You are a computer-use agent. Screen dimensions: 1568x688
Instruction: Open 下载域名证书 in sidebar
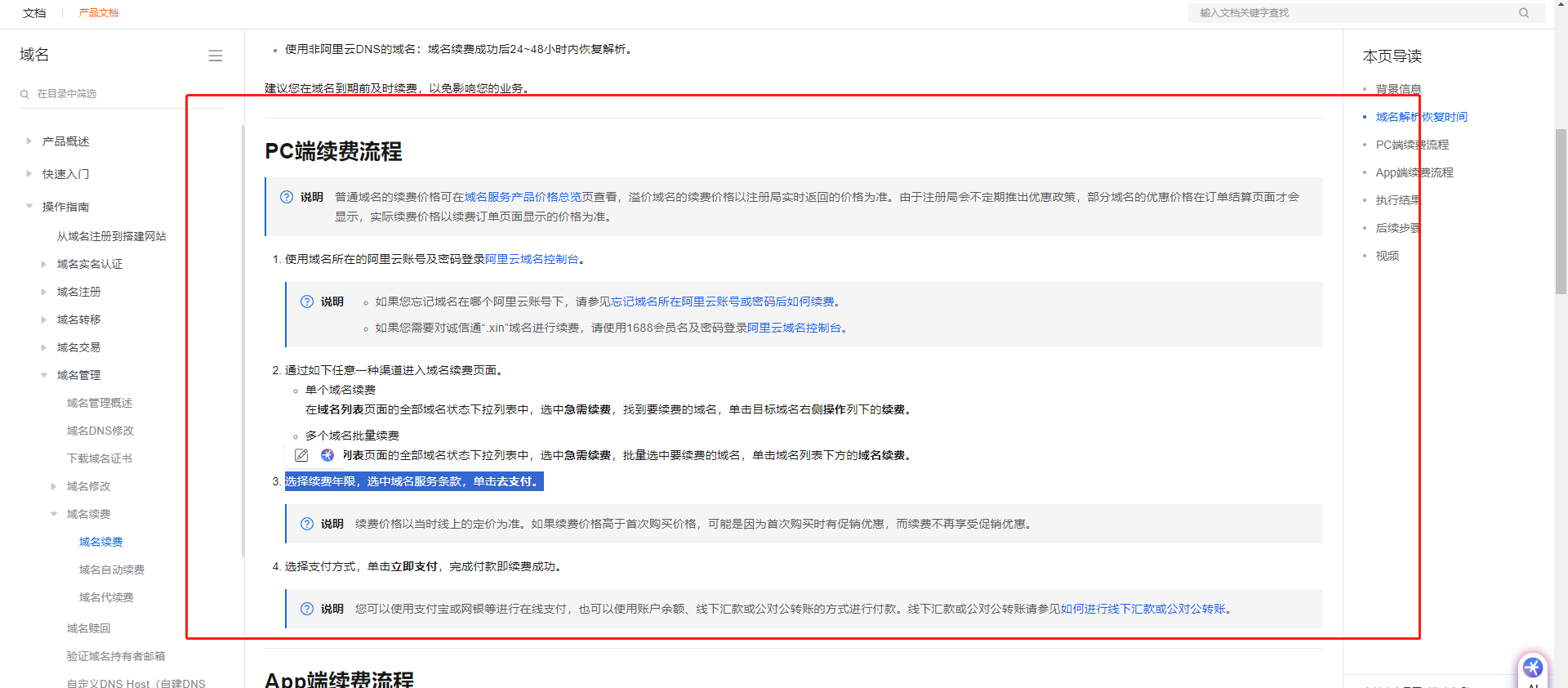(100, 458)
